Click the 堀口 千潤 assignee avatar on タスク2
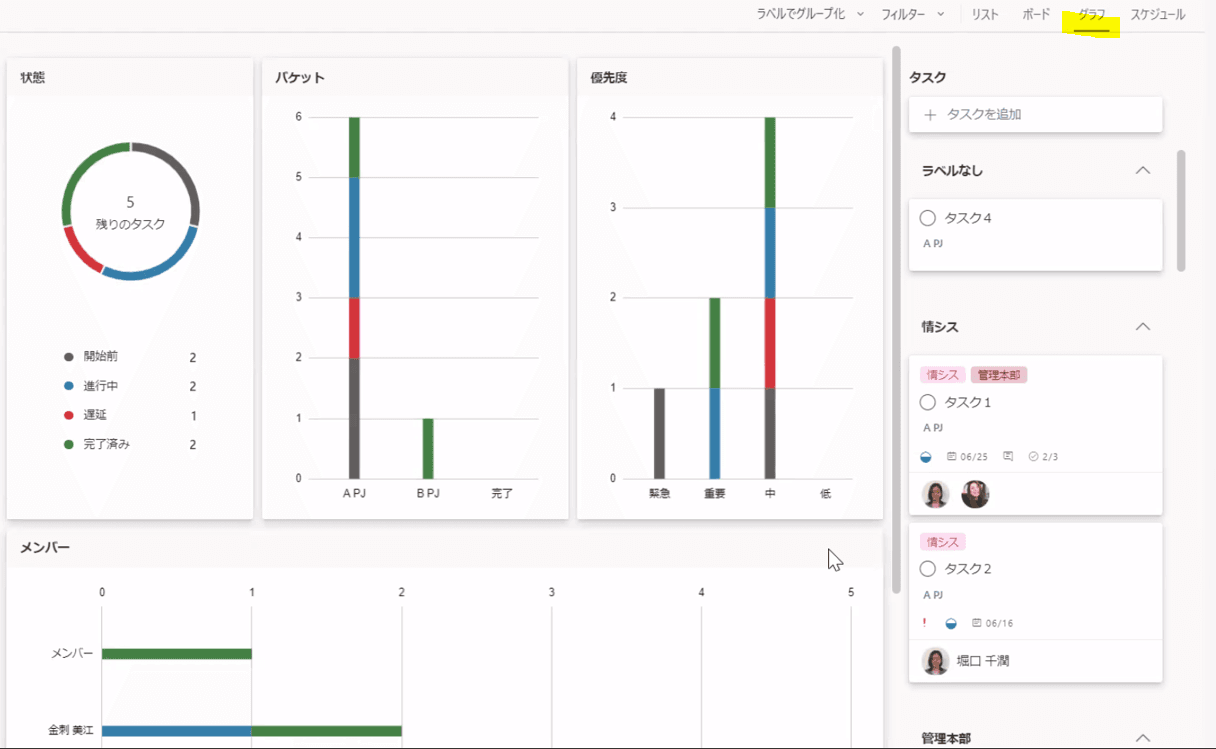This screenshot has width=1216, height=749. (x=936, y=661)
